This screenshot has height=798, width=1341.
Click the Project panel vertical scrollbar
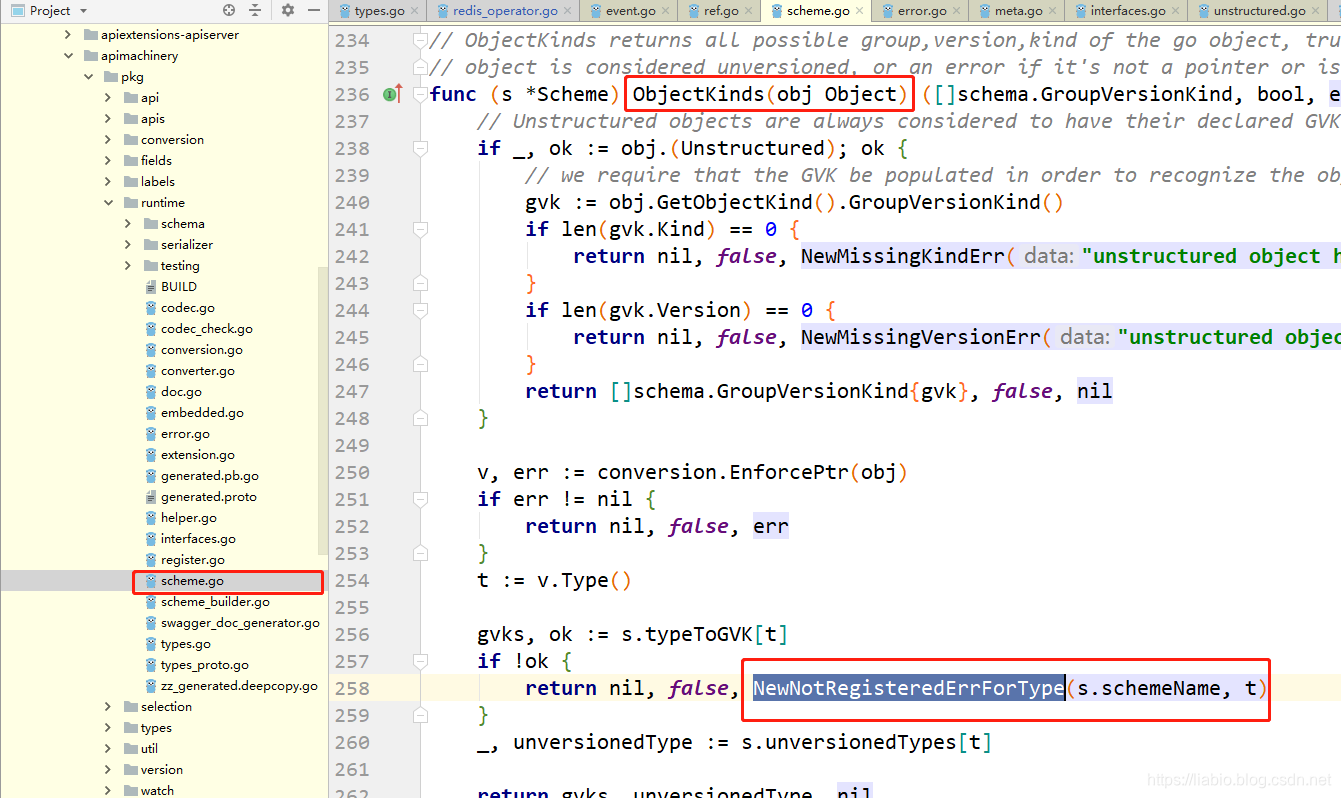322,410
